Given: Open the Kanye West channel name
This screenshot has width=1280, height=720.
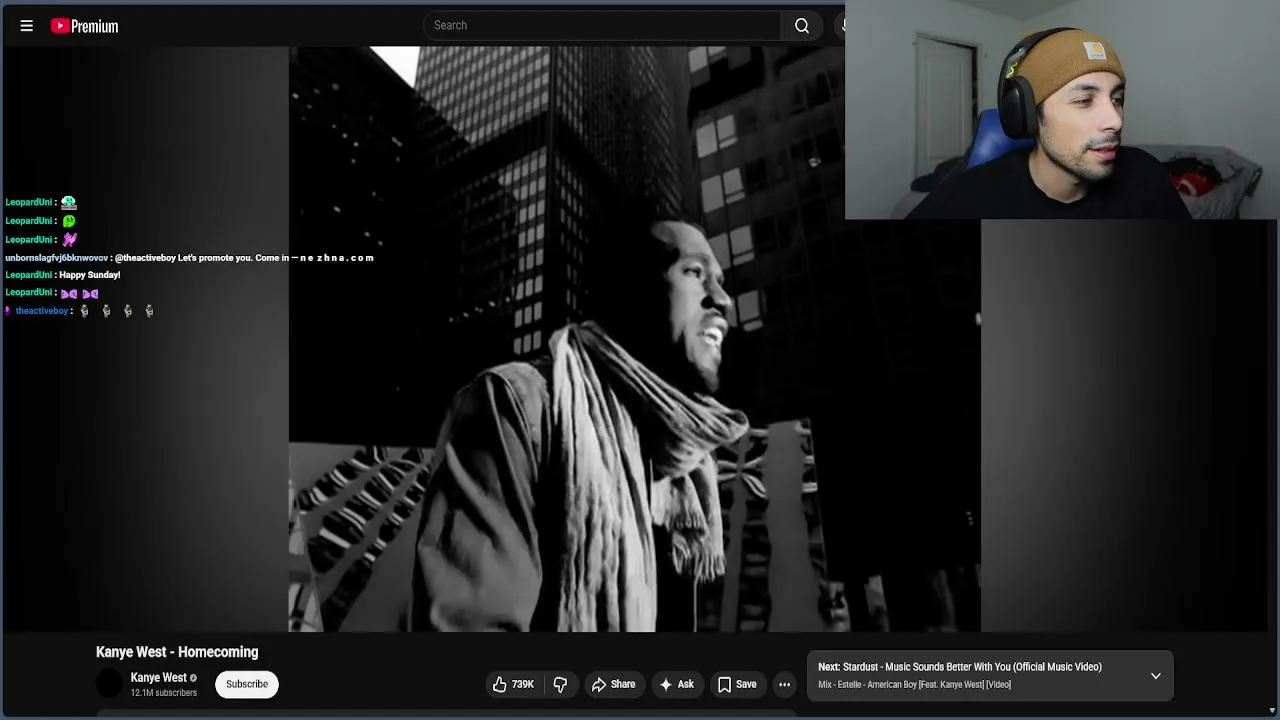Looking at the screenshot, I should pos(158,677).
